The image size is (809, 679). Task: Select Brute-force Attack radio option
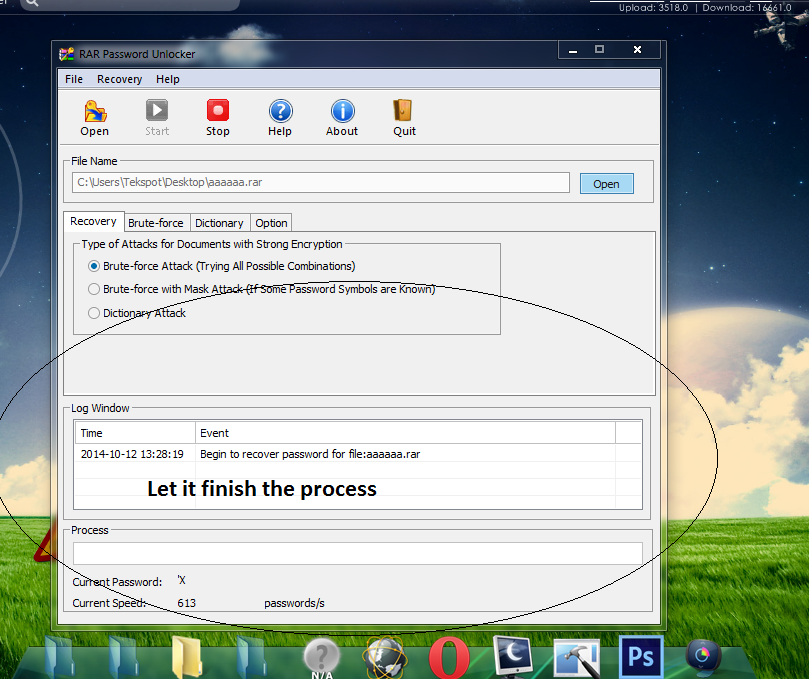pos(93,266)
